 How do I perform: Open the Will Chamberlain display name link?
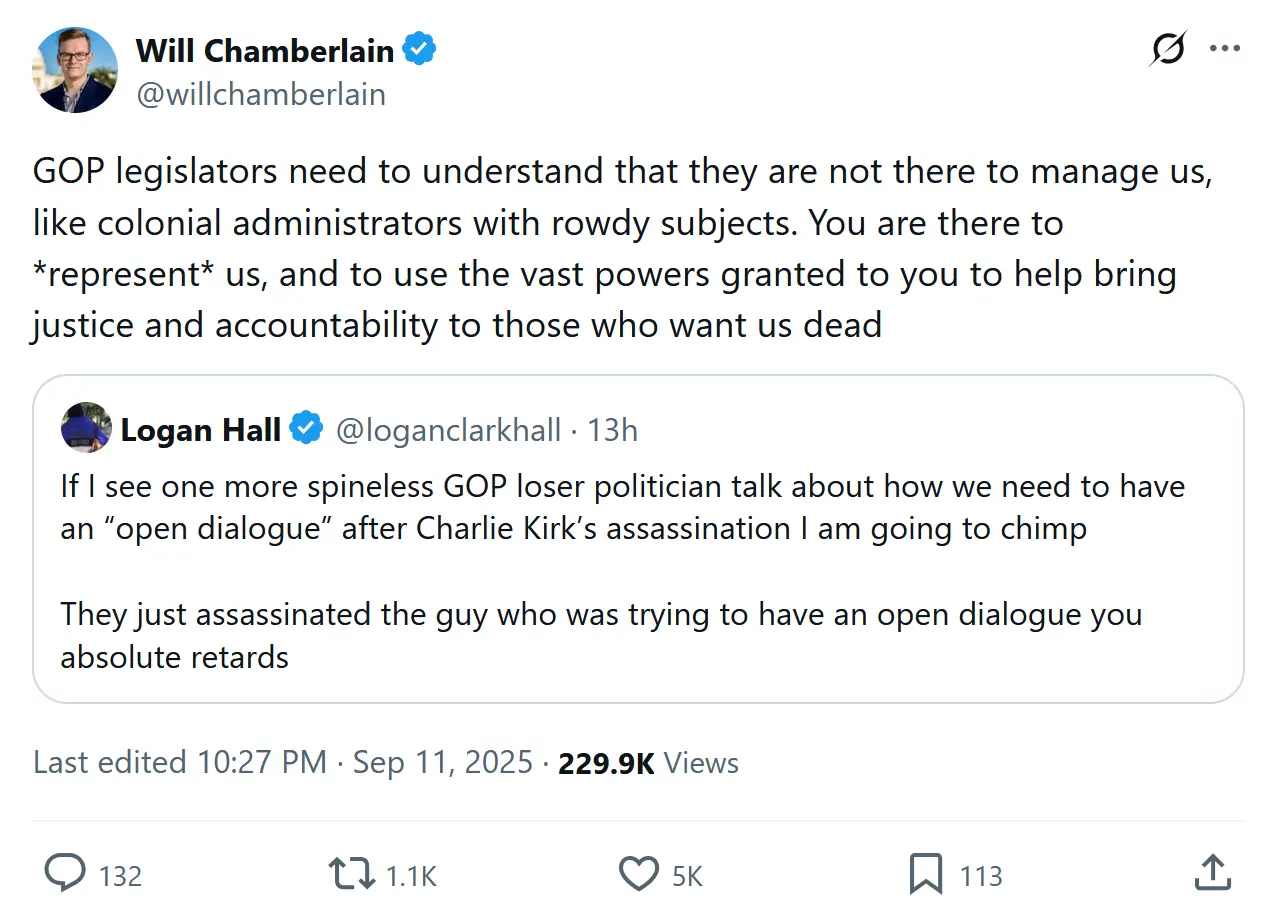point(264,48)
